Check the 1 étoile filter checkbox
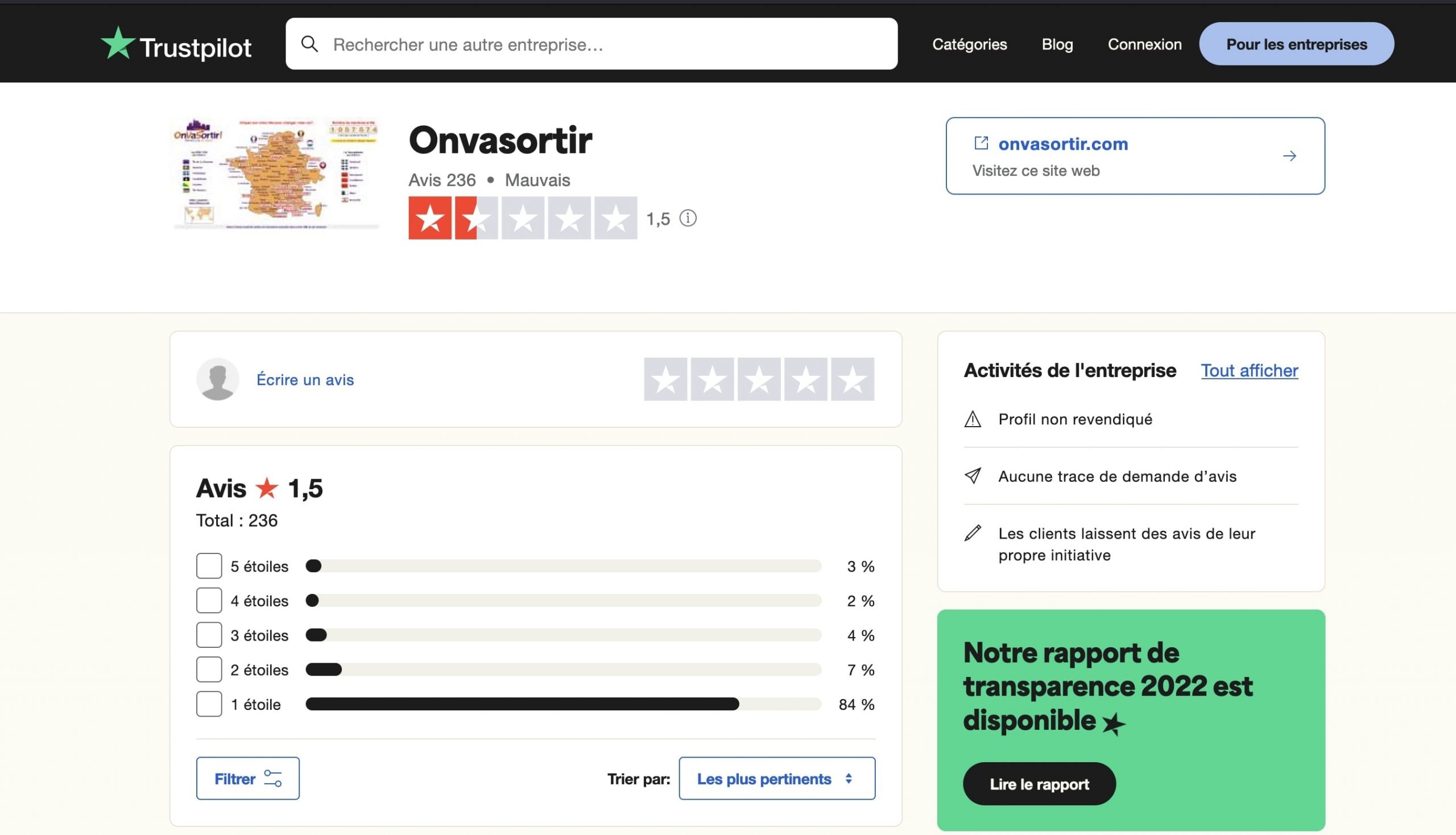Screen dimensions: 1456x835 209,704
